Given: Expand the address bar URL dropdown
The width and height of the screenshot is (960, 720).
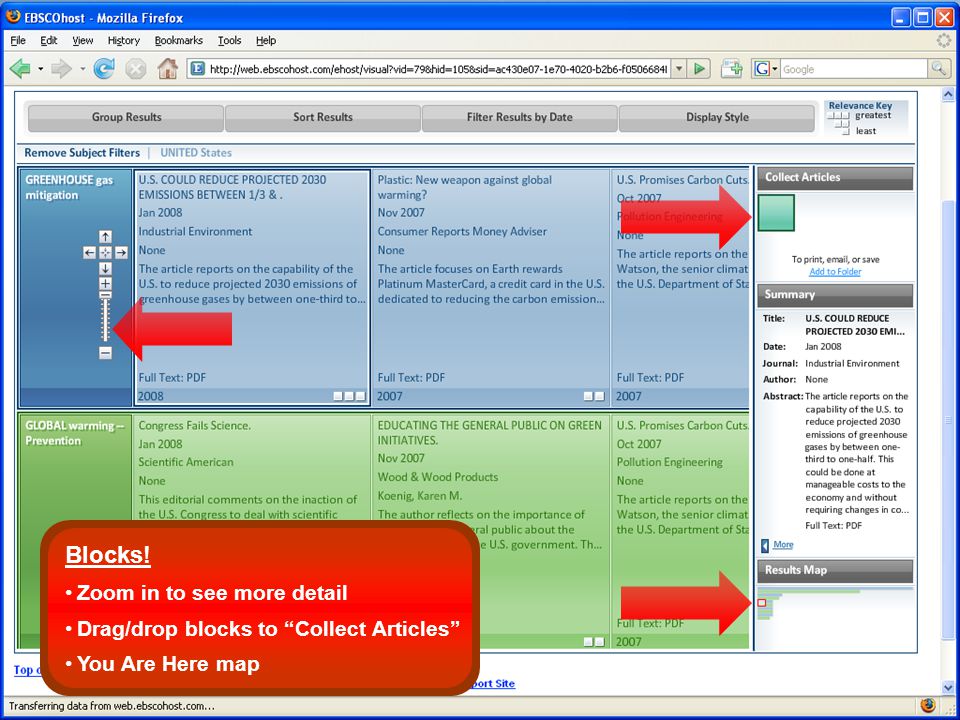Looking at the screenshot, I should [x=678, y=69].
